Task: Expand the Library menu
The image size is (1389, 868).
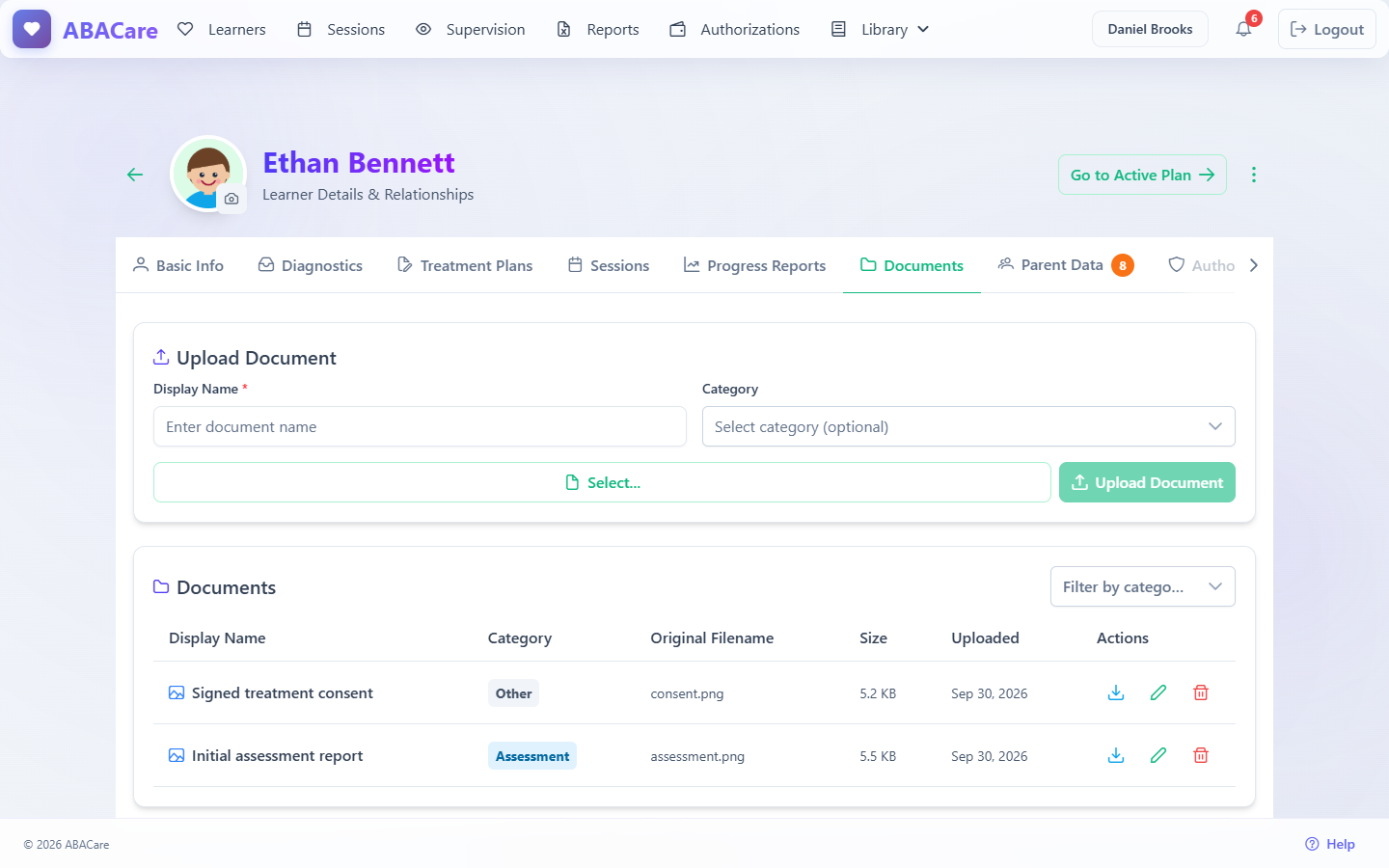Action: tap(881, 29)
